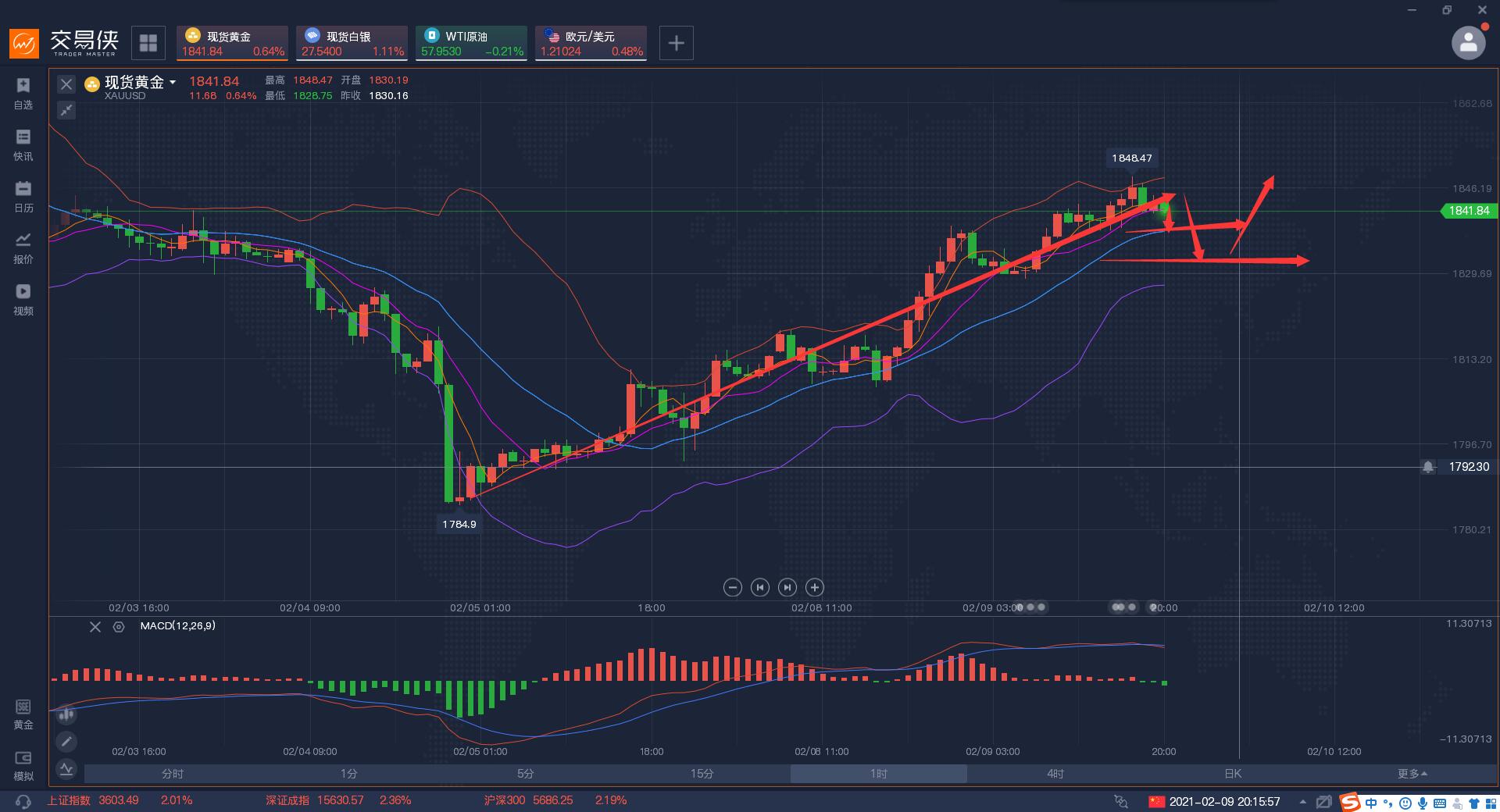Click Sogou voice input microphone
The image size is (1500, 812).
coord(1423,803)
